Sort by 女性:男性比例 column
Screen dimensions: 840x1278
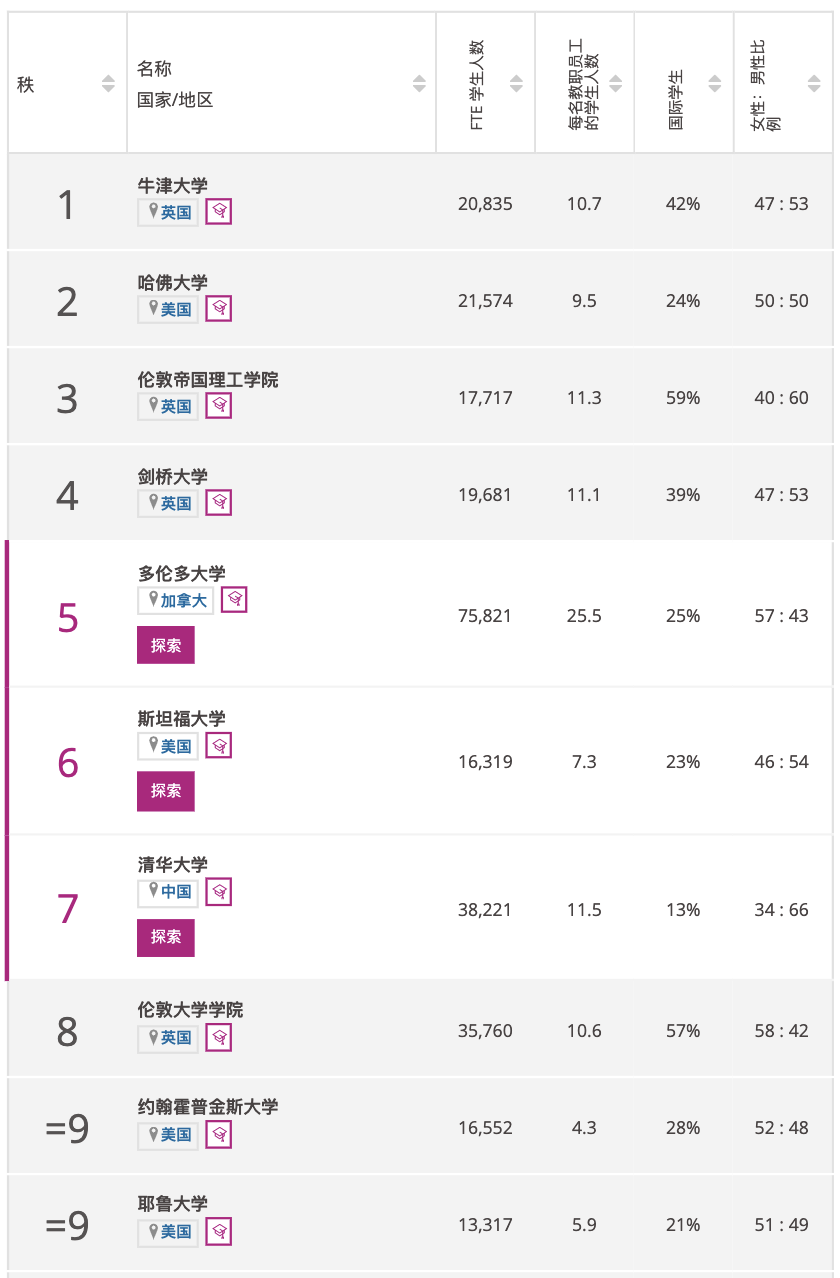click(814, 84)
